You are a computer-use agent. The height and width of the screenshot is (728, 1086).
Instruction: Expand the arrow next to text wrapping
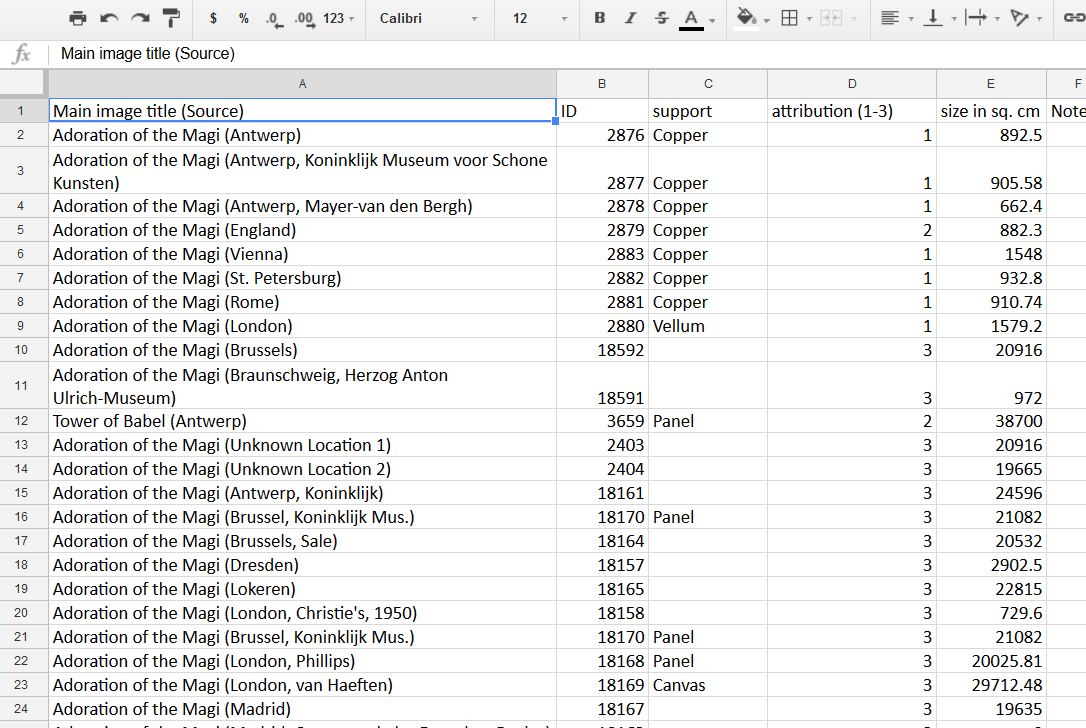997,19
